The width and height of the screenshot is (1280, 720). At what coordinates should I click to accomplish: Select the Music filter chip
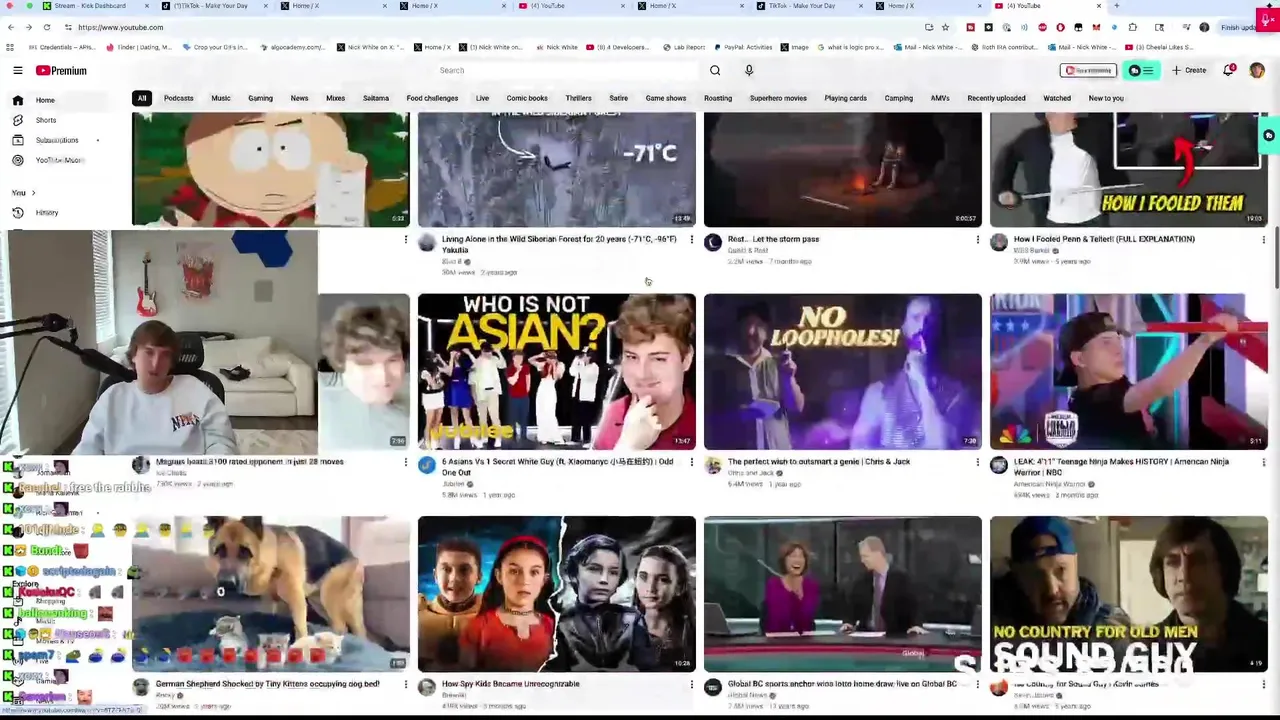220,98
